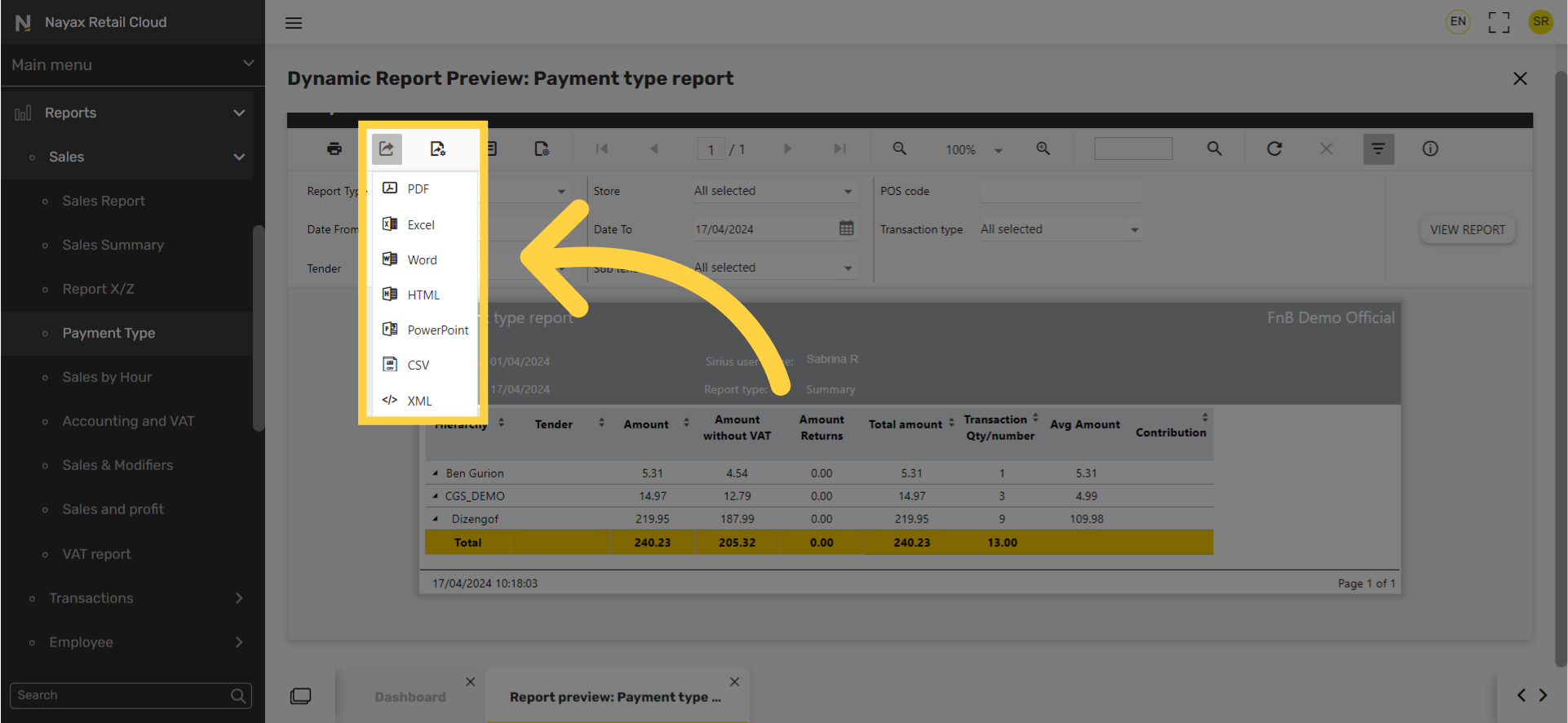Open the zoom level 100% dropdown
Image resolution: width=1568 pixels, height=723 pixels.
tap(974, 149)
